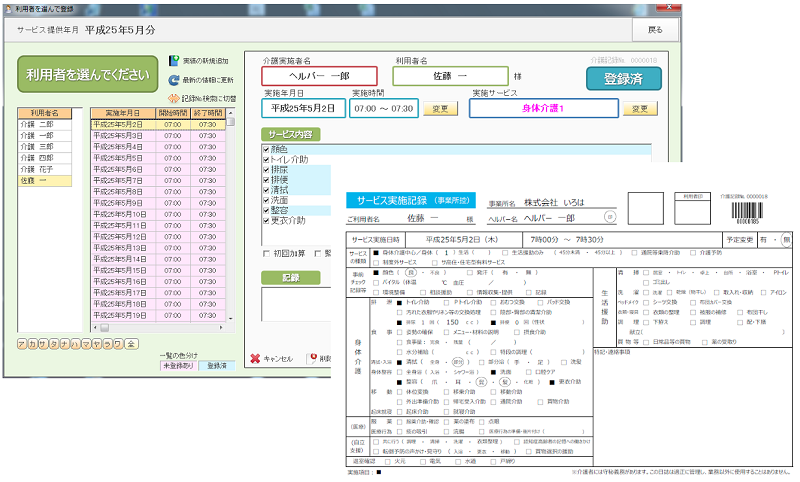Select user 介護 二郎 in list
Image resolution: width=800 pixels, height=482 pixels.
[x=44, y=124]
